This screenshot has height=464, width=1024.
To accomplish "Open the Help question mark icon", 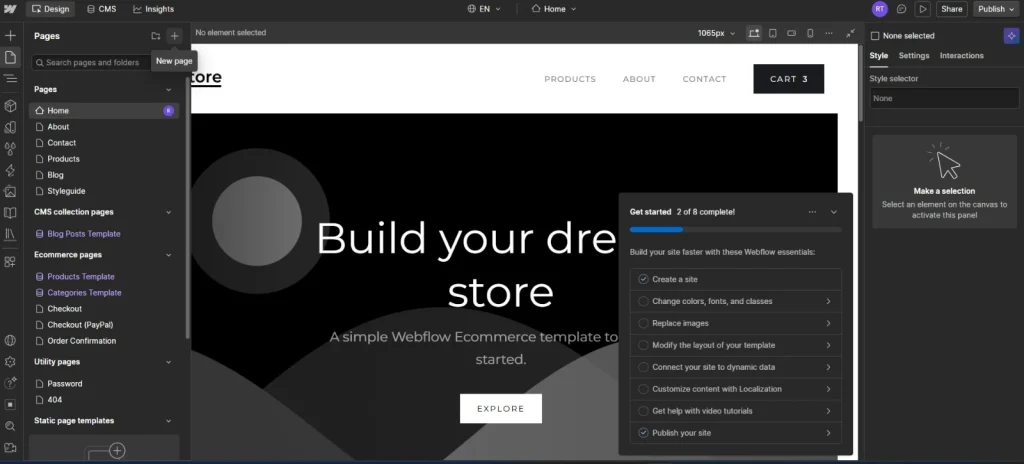I will (x=10, y=383).
